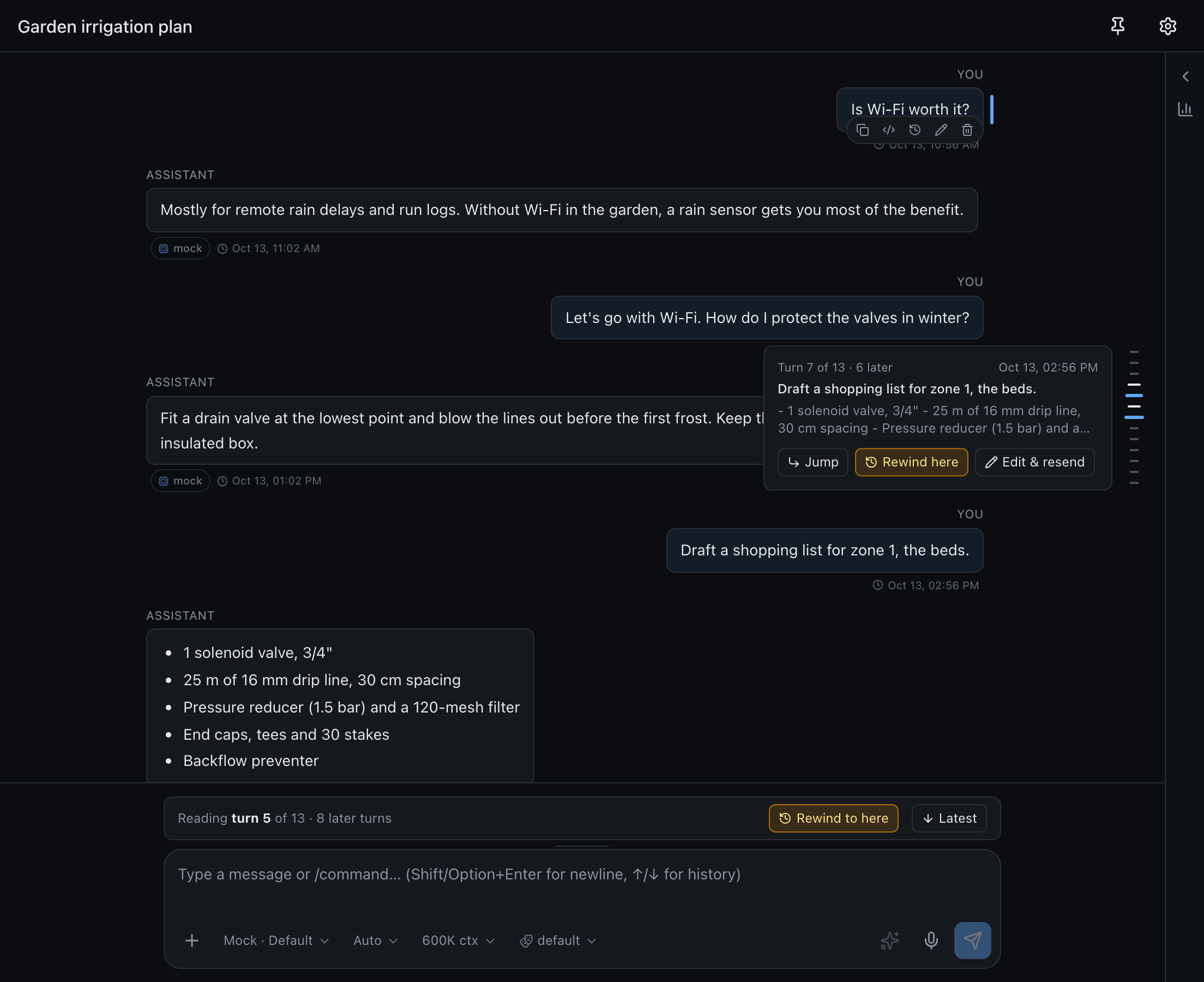This screenshot has width=1204, height=982.
Task: Delete the Wi-Fi message using the trash icon
Action: click(x=967, y=130)
